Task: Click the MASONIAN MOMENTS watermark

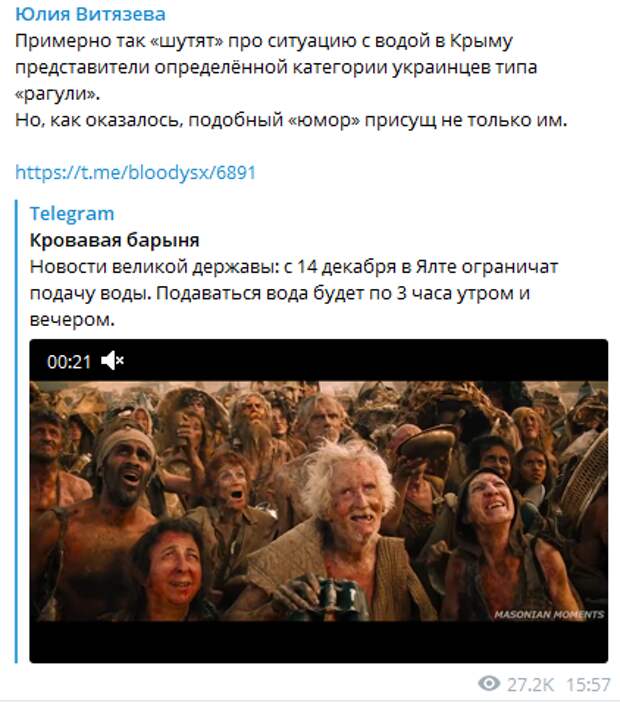Action: tap(549, 614)
